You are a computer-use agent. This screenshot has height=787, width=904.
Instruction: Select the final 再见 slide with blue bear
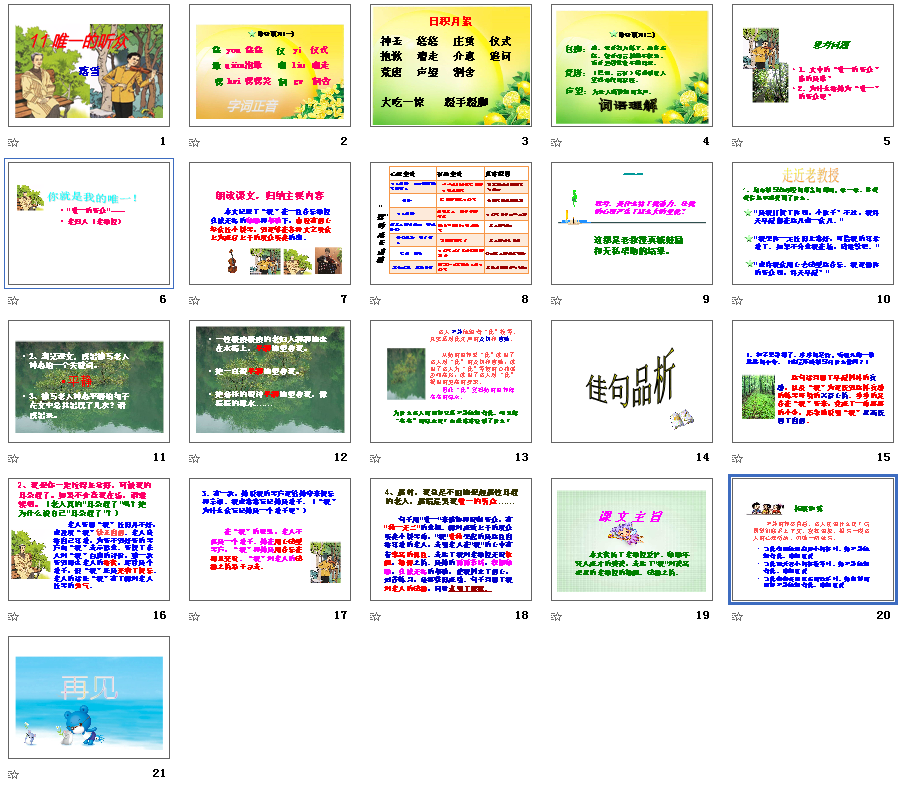coord(89,697)
